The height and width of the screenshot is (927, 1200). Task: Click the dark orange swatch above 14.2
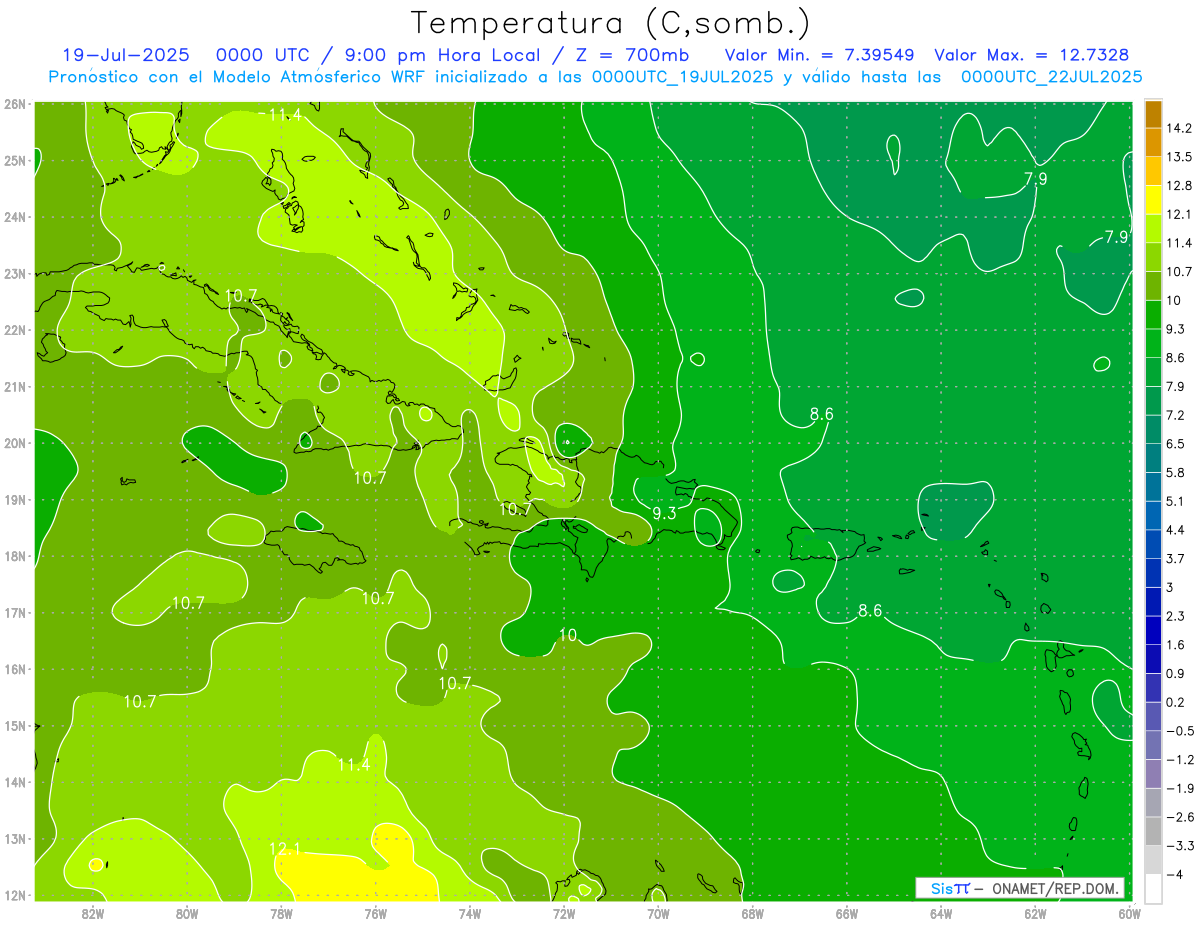(1153, 114)
